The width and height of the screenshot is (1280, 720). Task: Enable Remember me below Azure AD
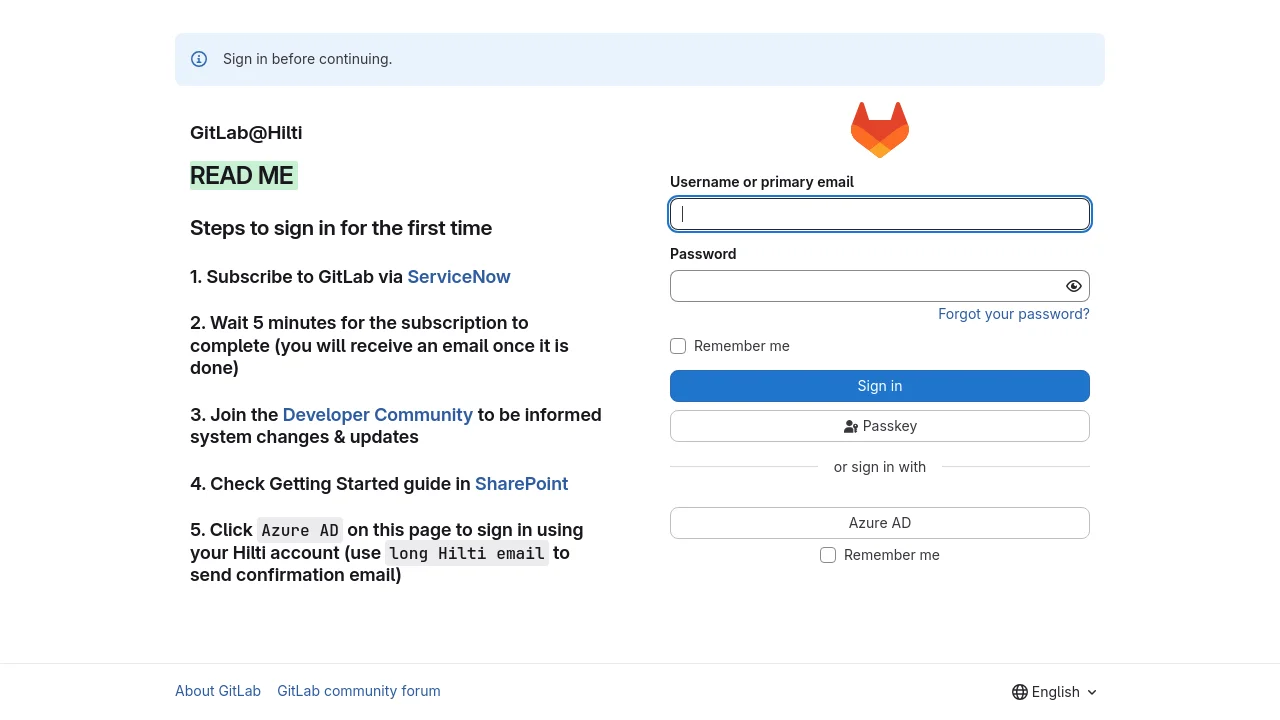(828, 555)
